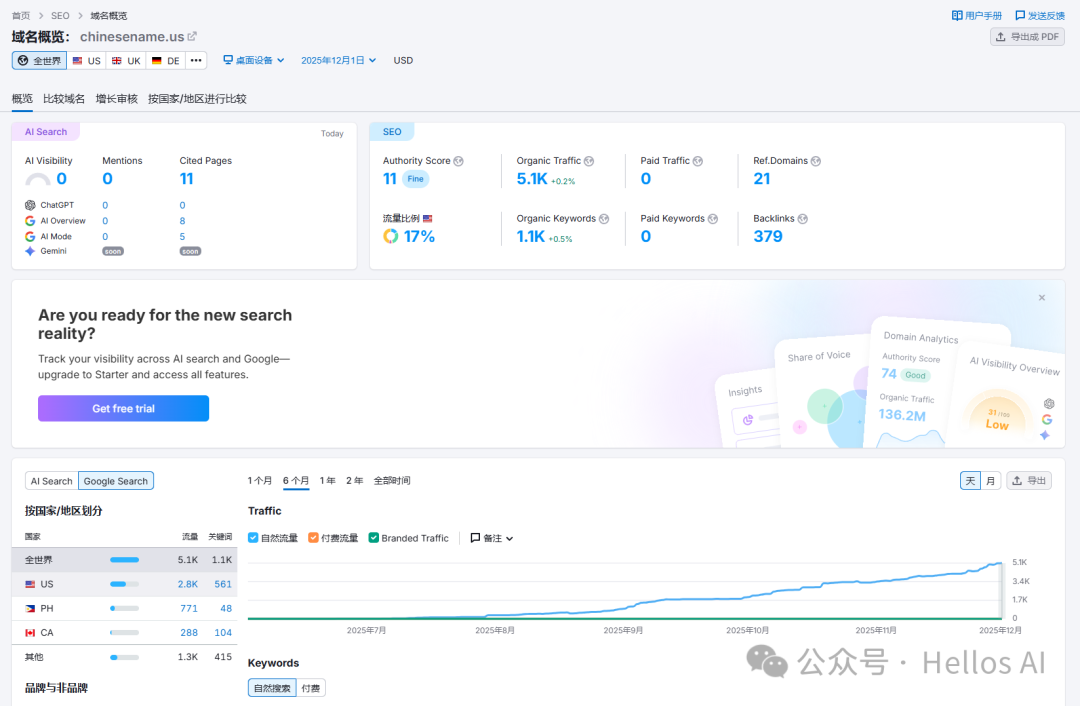The image size is (1080, 706).
Task: Close the new search reality banner
Action: pyautogui.click(x=1041, y=298)
